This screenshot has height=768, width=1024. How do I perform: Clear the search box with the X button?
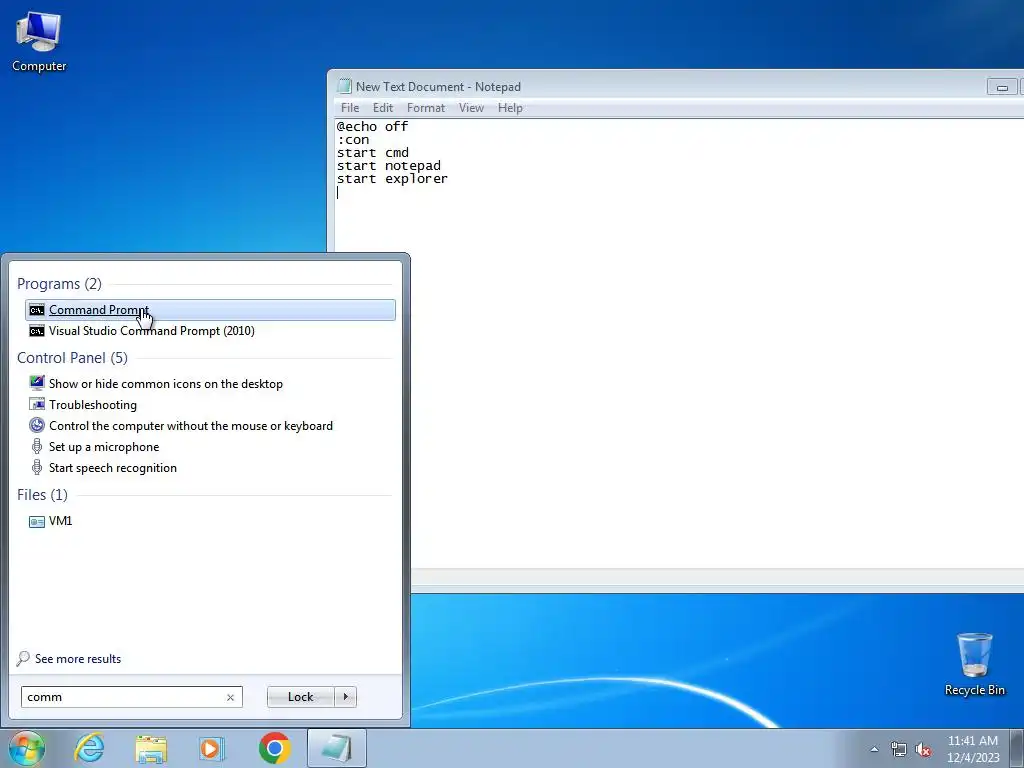tap(230, 697)
